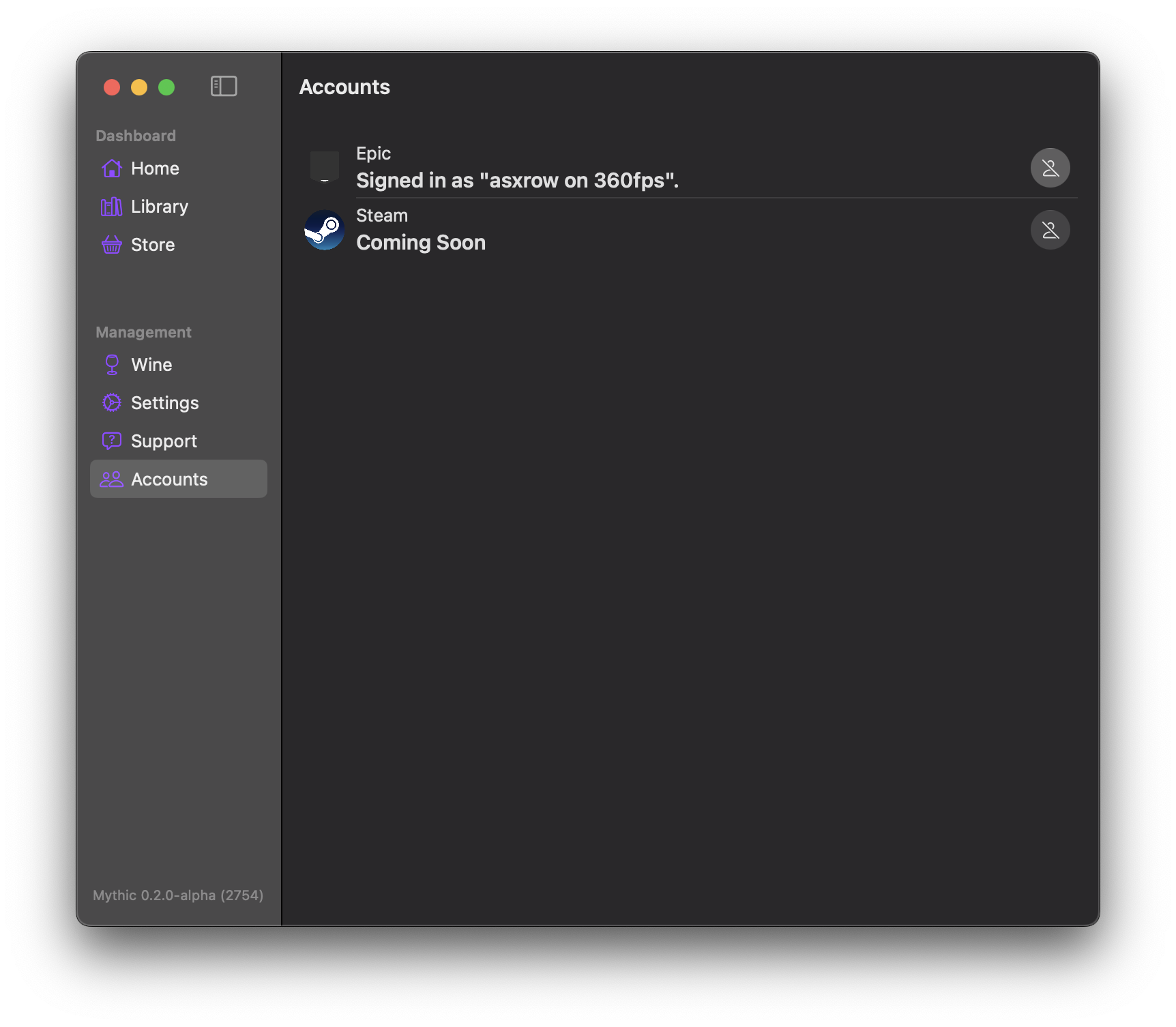The width and height of the screenshot is (1176, 1027).
Task: Click the 'Signed in as "asxrow on 360fps".' text
Action: point(517,180)
